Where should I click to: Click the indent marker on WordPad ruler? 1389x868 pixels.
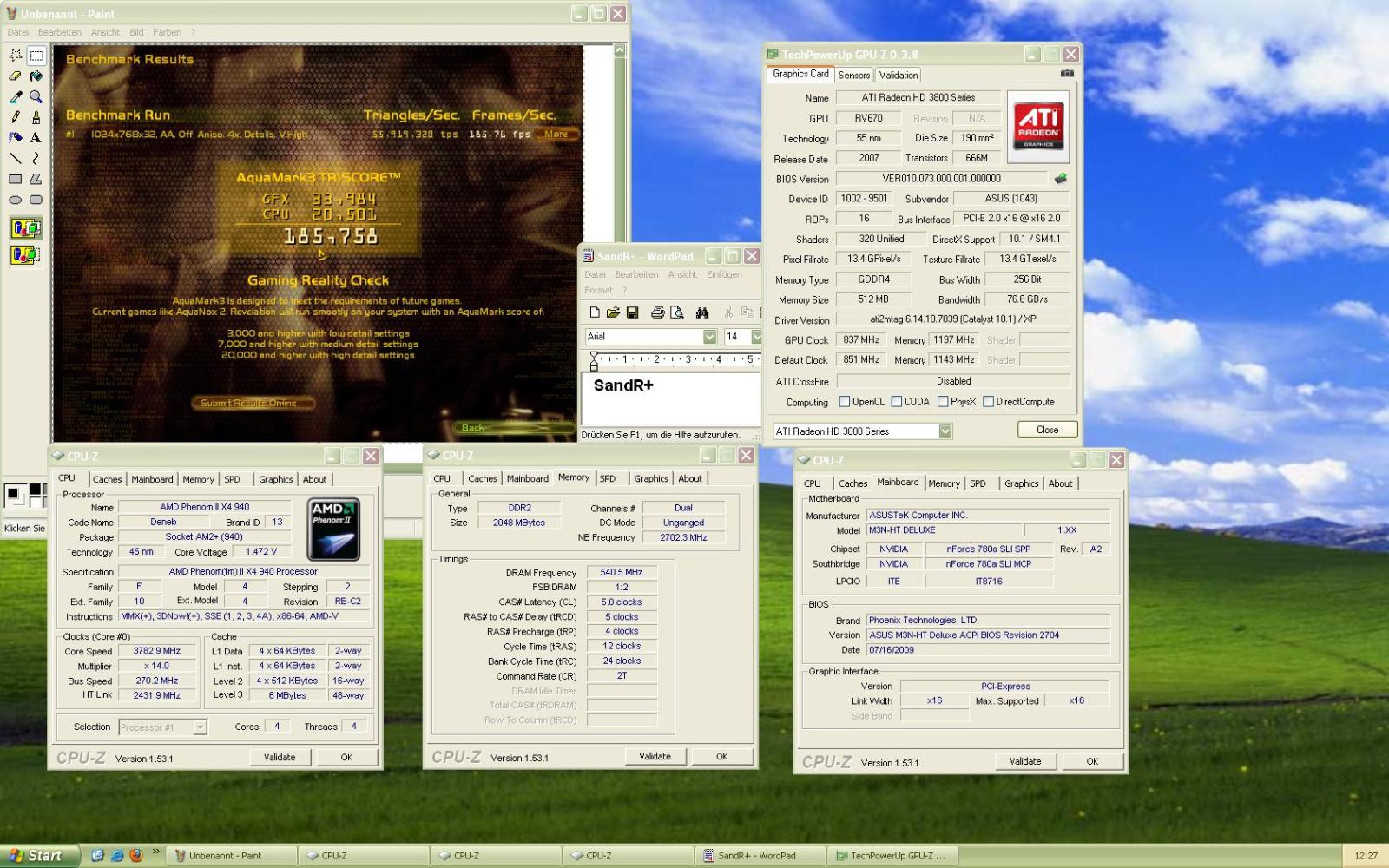[x=594, y=360]
